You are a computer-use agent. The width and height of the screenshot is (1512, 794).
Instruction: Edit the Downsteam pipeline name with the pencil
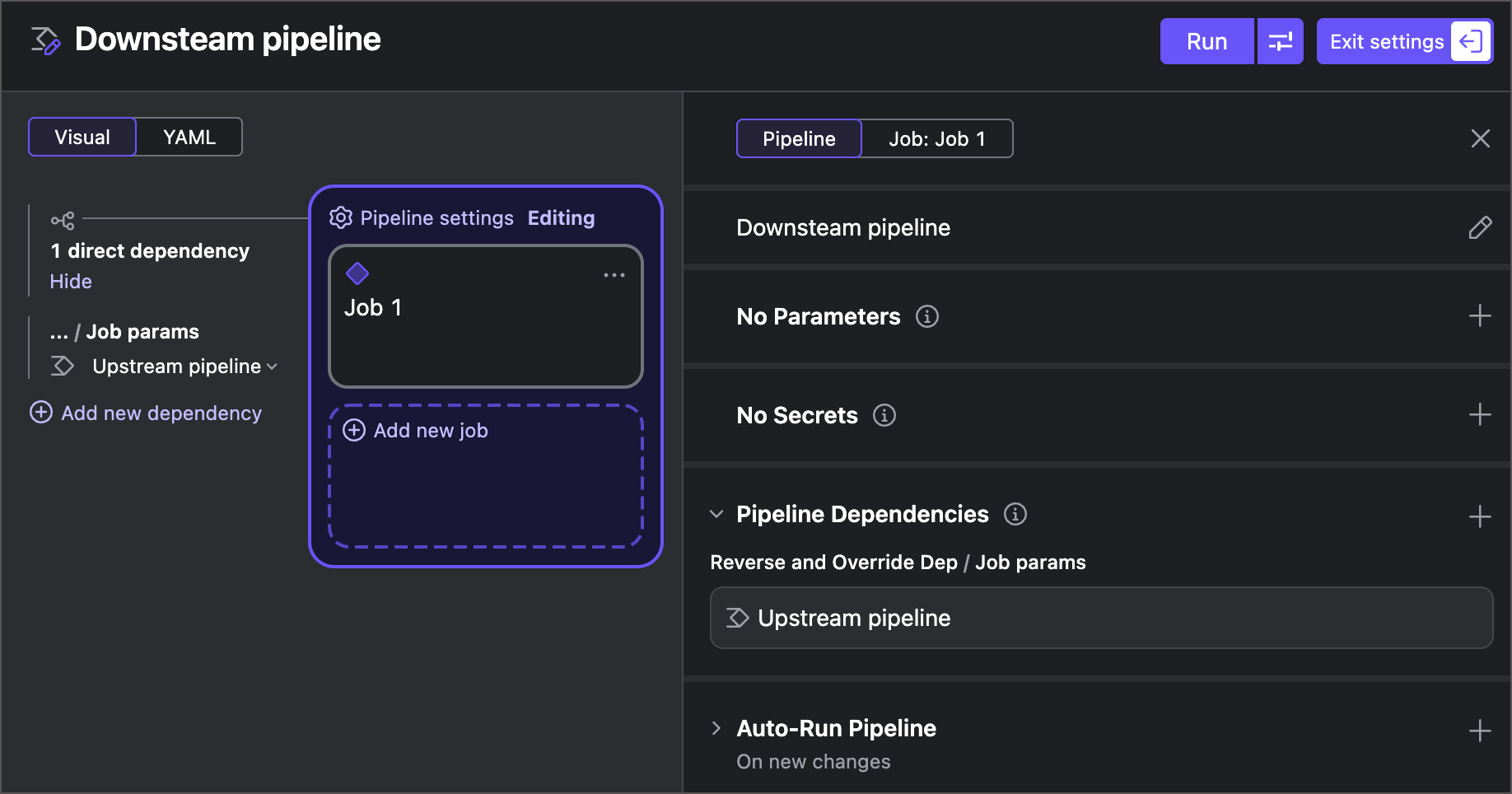(1480, 227)
